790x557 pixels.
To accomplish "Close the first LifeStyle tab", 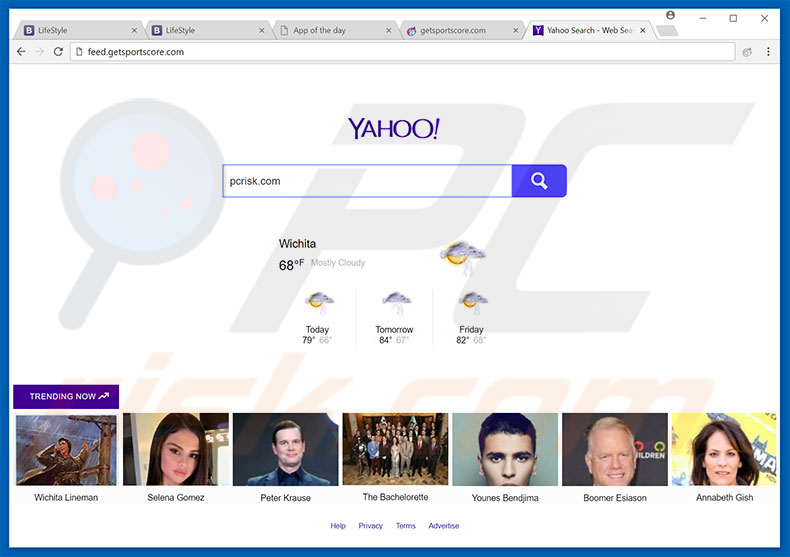I will pos(134,30).
